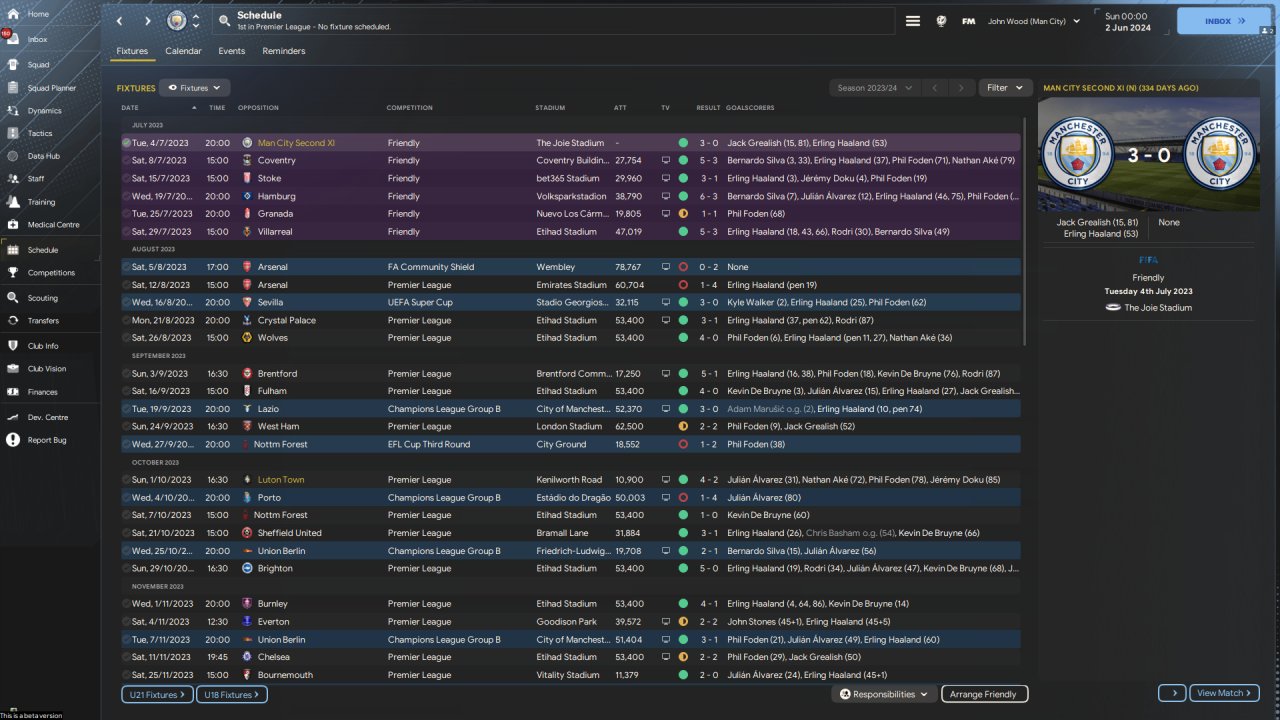This screenshot has height=720, width=1280.
Task: Open Competitions from the sidebar
Action: [x=51, y=272]
